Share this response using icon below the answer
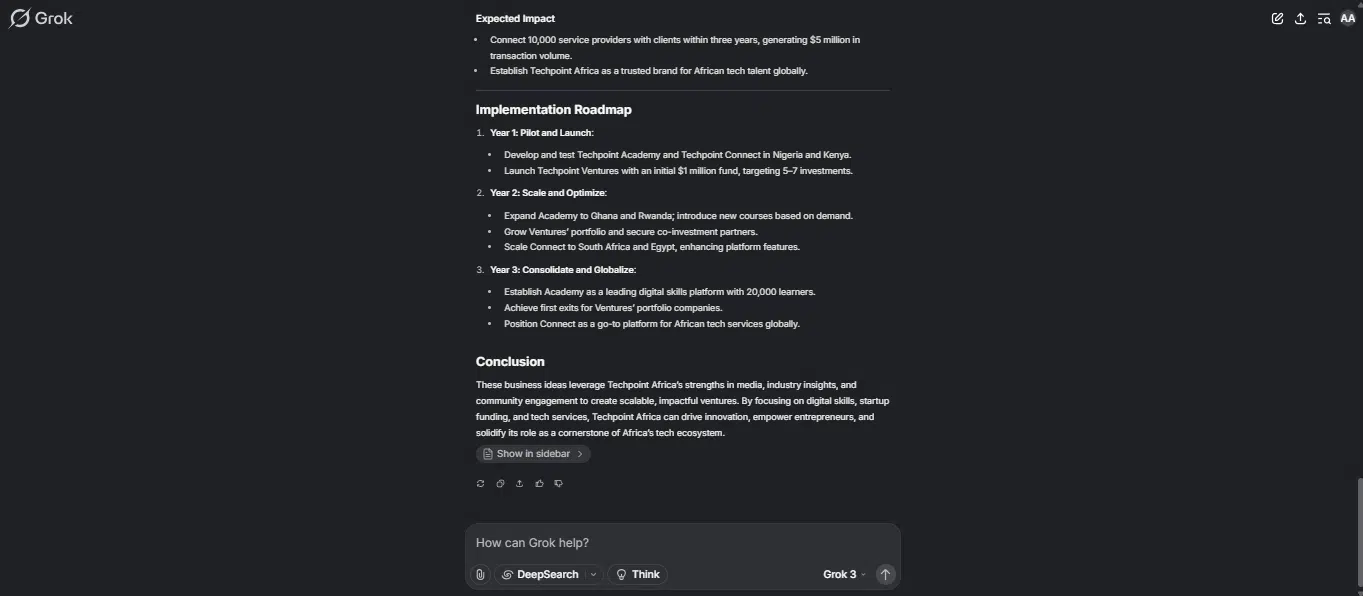1363x596 pixels. click(519, 484)
